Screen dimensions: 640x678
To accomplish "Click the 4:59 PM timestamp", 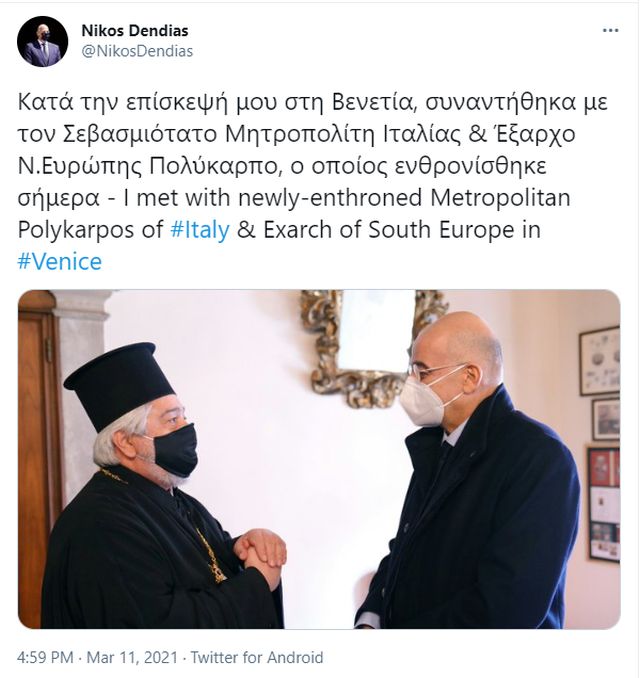I will point(45,657).
